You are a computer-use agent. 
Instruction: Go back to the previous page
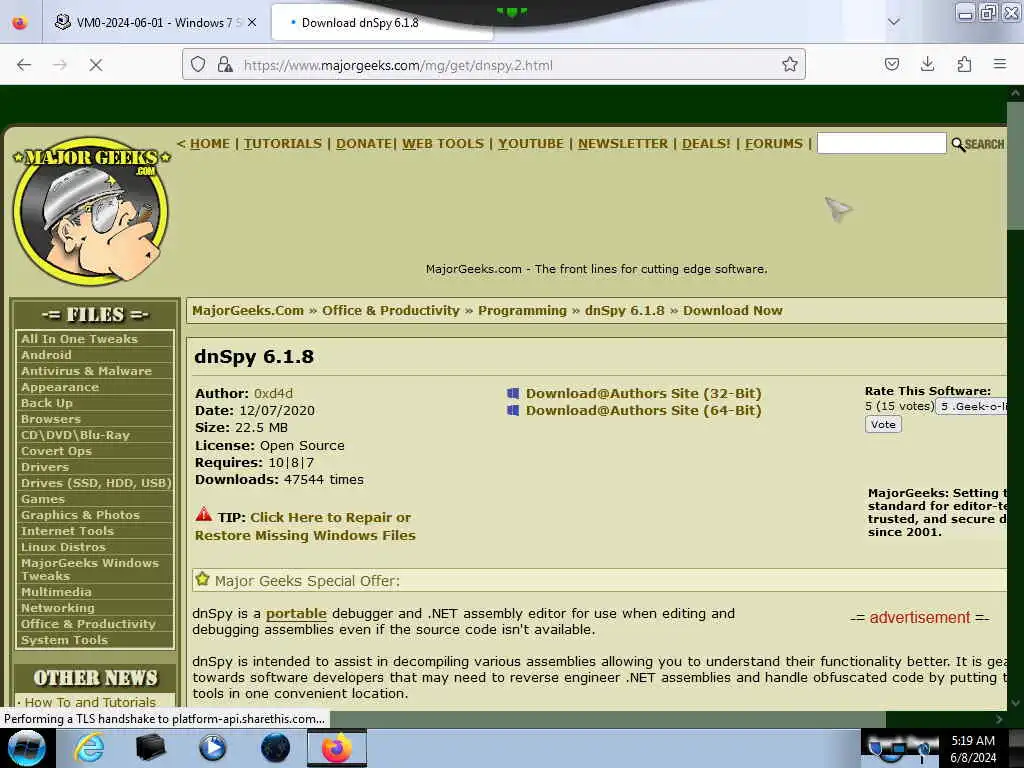24,65
